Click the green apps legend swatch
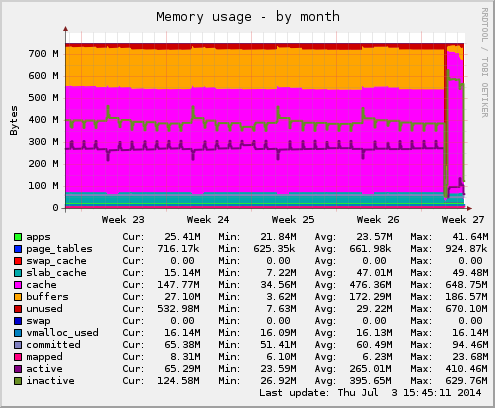The width and height of the screenshot is (495, 408). coord(18,237)
